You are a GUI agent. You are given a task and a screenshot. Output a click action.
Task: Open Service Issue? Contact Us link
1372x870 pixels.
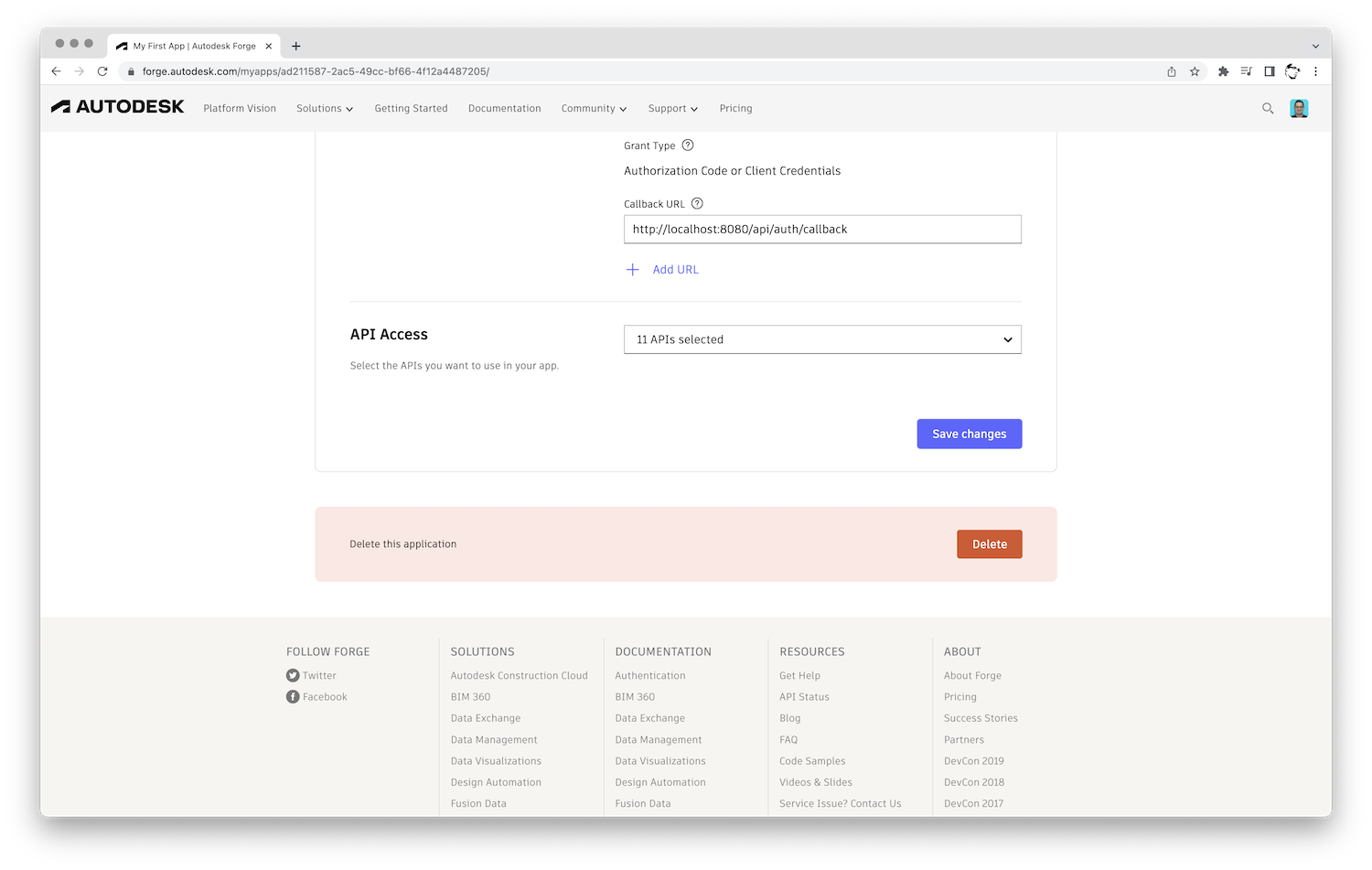pyautogui.click(x=840, y=803)
